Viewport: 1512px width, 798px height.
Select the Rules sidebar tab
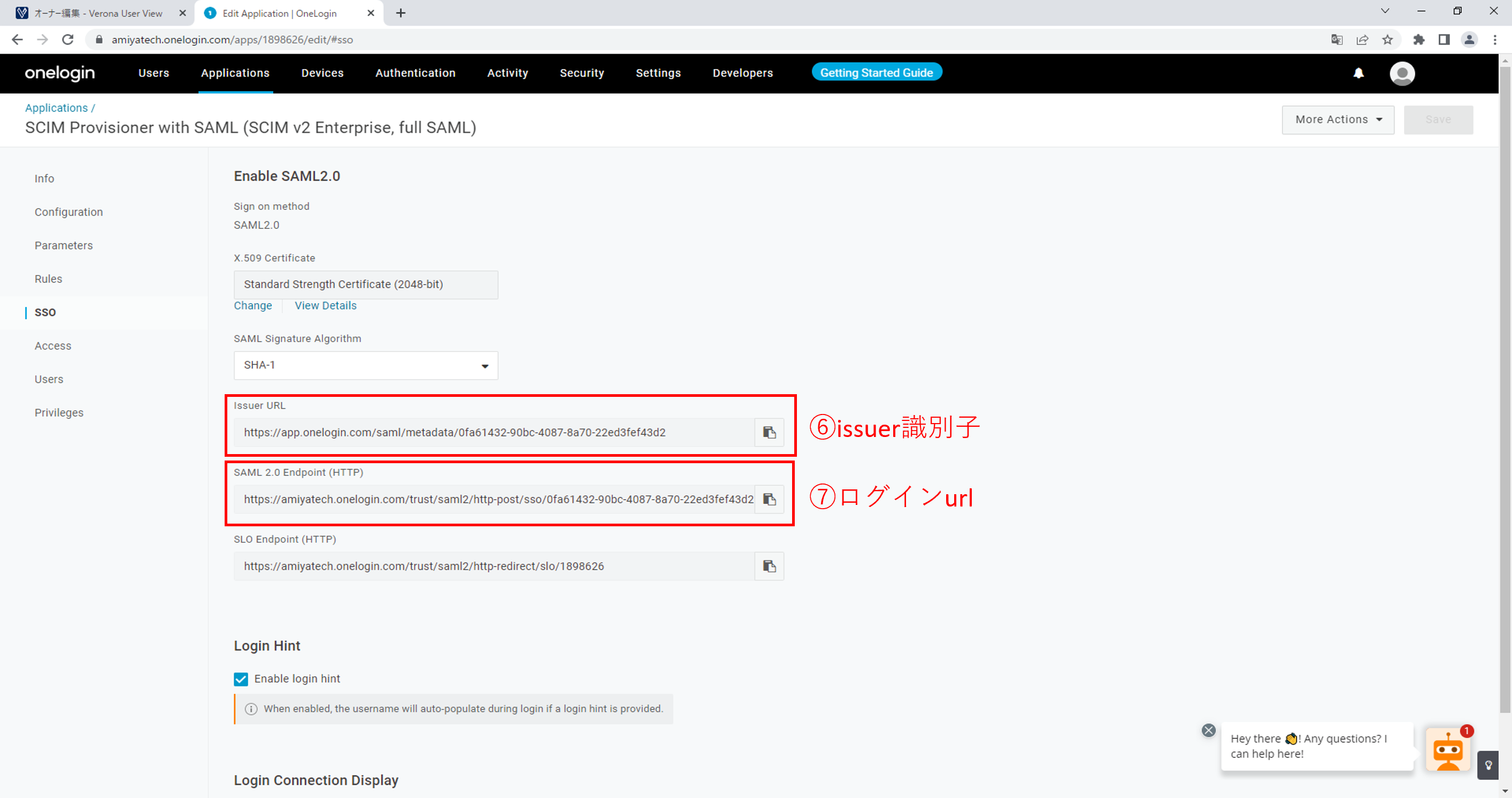coord(48,279)
